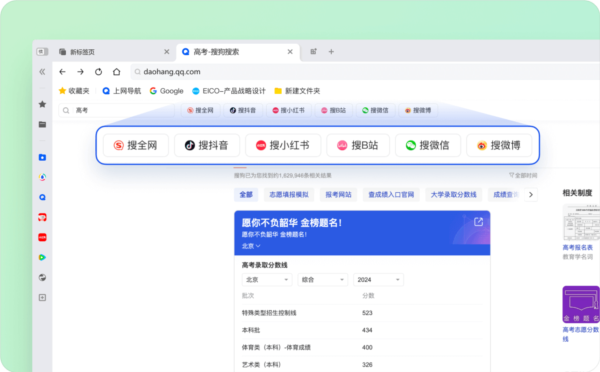The height and width of the screenshot is (372, 600).
Task: Open the 2024 year dropdown
Action: pos(378,280)
